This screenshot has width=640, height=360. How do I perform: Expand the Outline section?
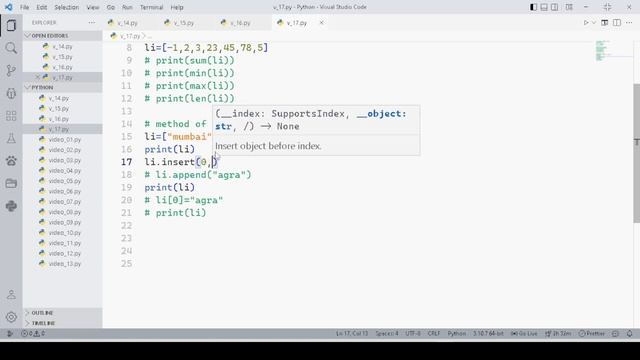pos(62,313)
